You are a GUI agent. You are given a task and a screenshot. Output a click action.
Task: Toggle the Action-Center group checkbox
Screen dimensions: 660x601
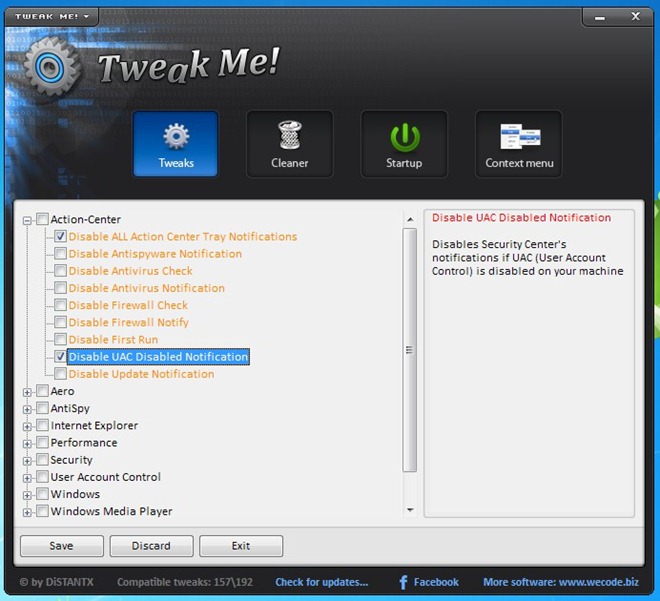[x=42, y=219]
